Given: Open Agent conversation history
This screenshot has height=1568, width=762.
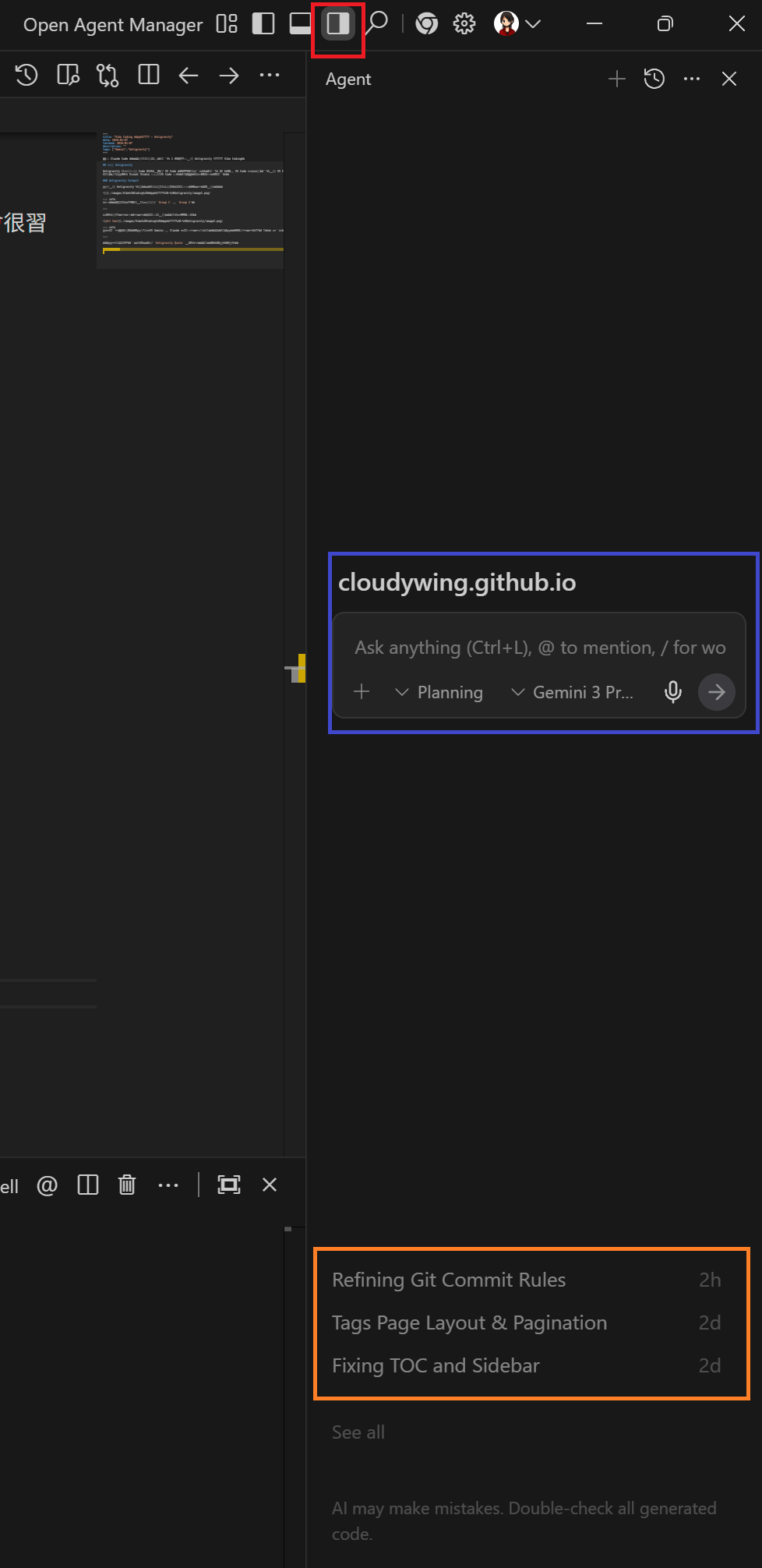Looking at the screenshot, I should 654,79.
